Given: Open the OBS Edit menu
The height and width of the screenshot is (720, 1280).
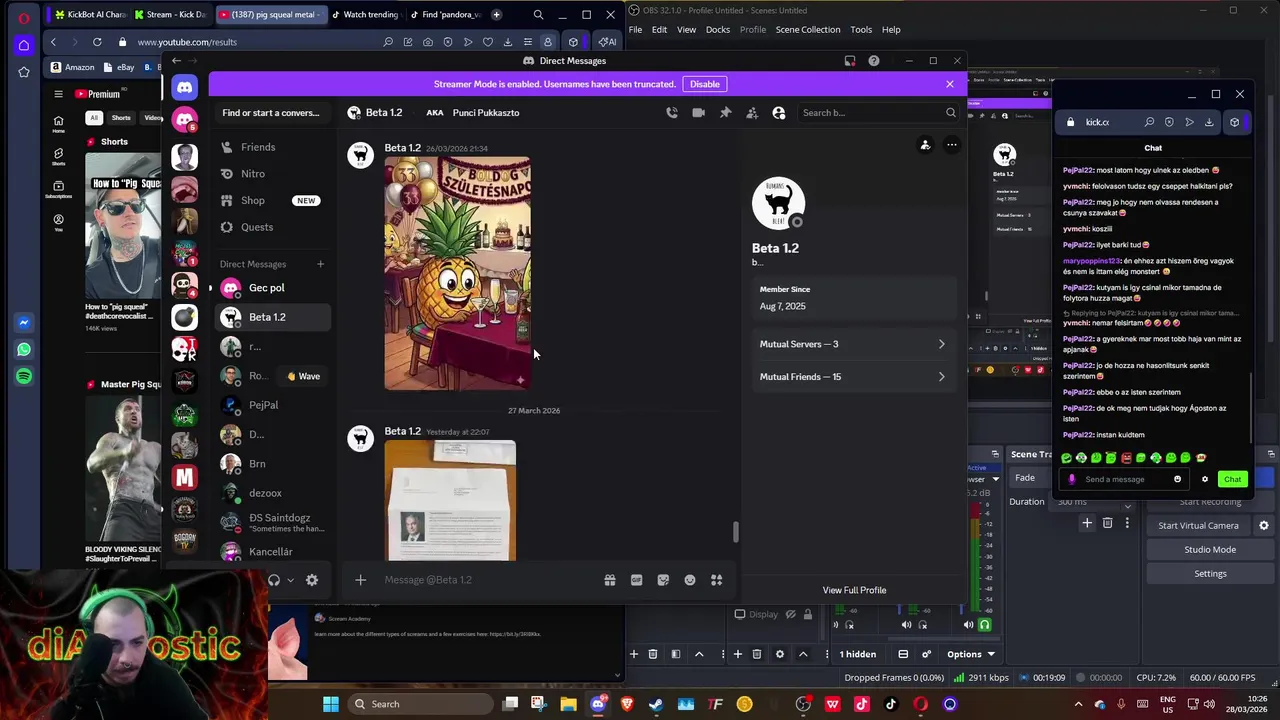Looking at the screenshot, I should point(659,30).
